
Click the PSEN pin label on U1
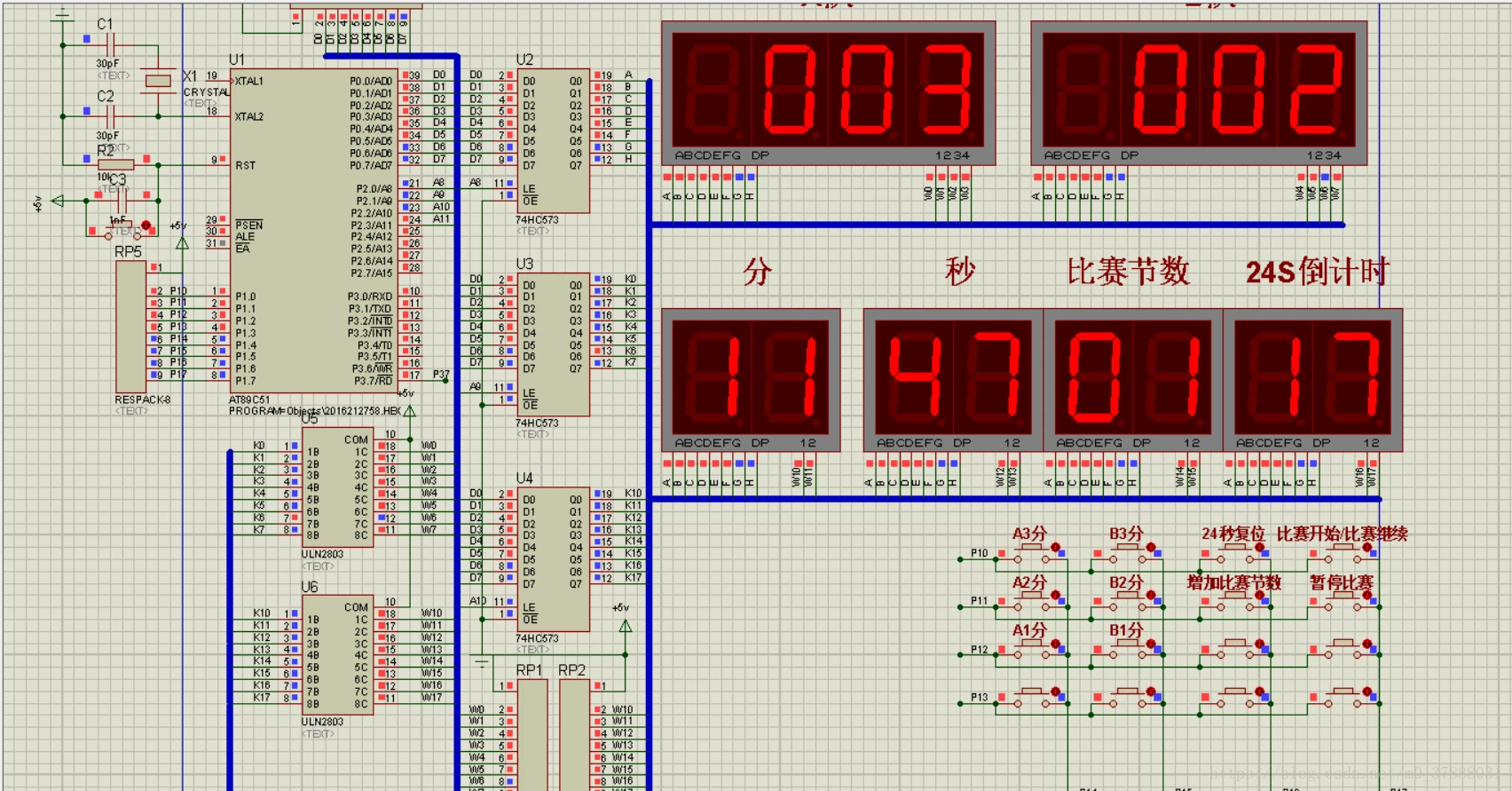(248, 225)
